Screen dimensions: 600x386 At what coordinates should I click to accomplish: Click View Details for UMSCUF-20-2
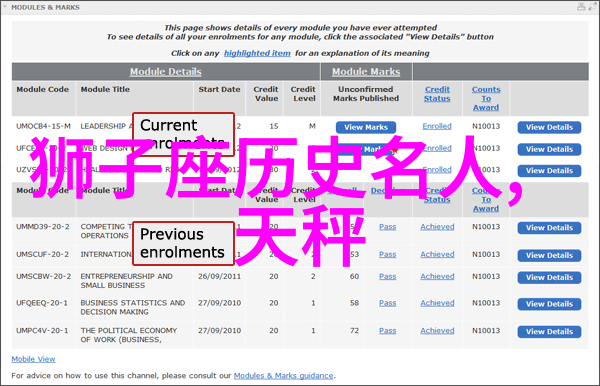coord(549,256)
